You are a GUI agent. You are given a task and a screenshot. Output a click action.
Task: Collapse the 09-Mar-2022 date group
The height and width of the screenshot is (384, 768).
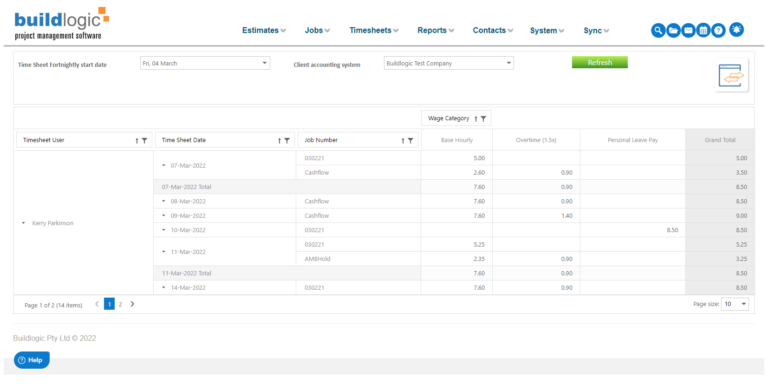164,216
